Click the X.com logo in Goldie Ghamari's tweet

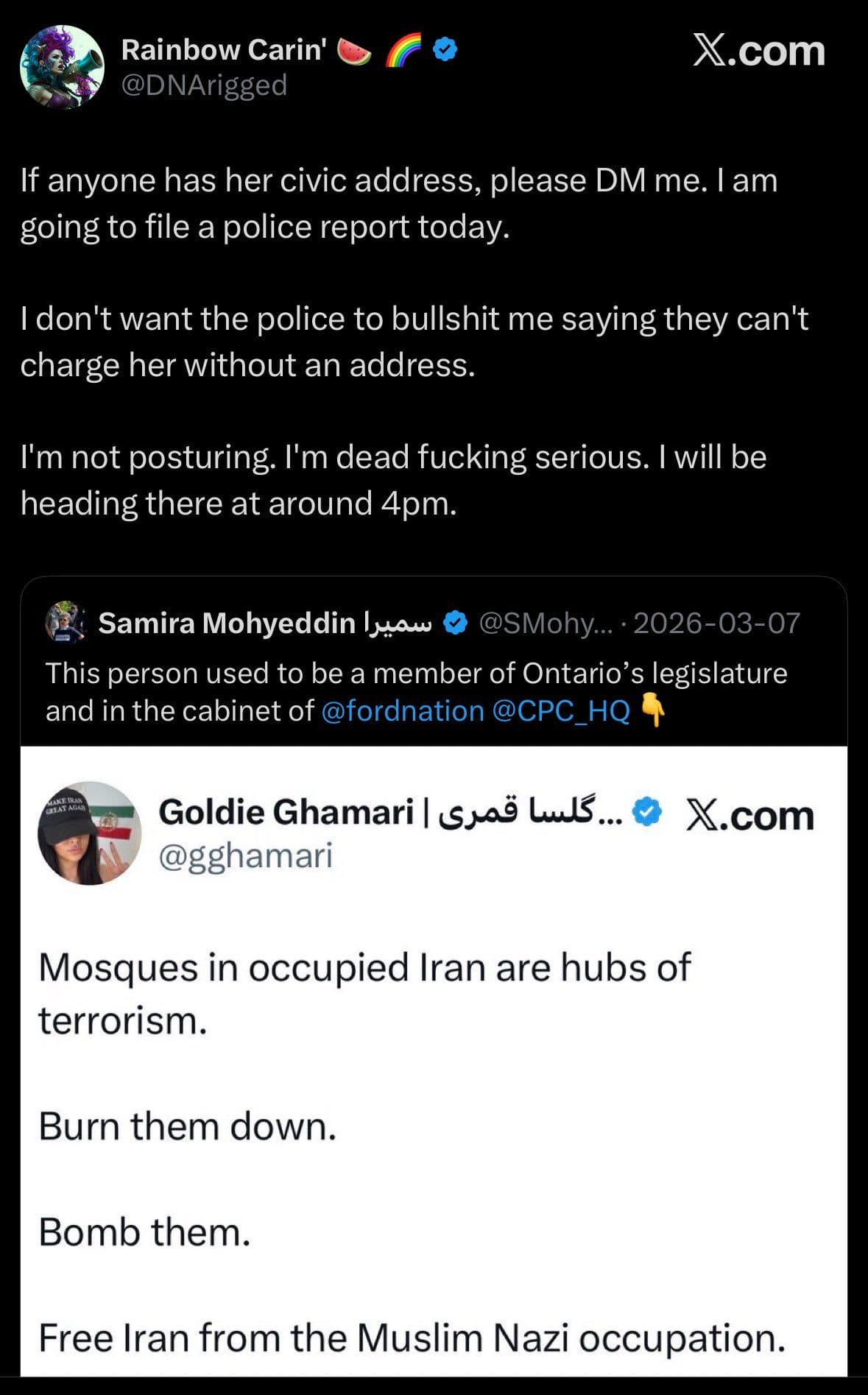[x=751, y=815]
